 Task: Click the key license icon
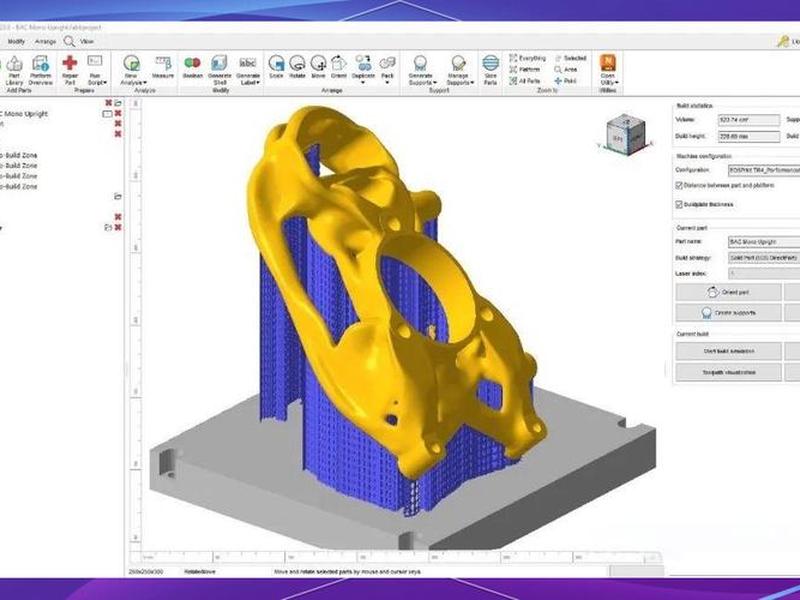click(783, 41)
